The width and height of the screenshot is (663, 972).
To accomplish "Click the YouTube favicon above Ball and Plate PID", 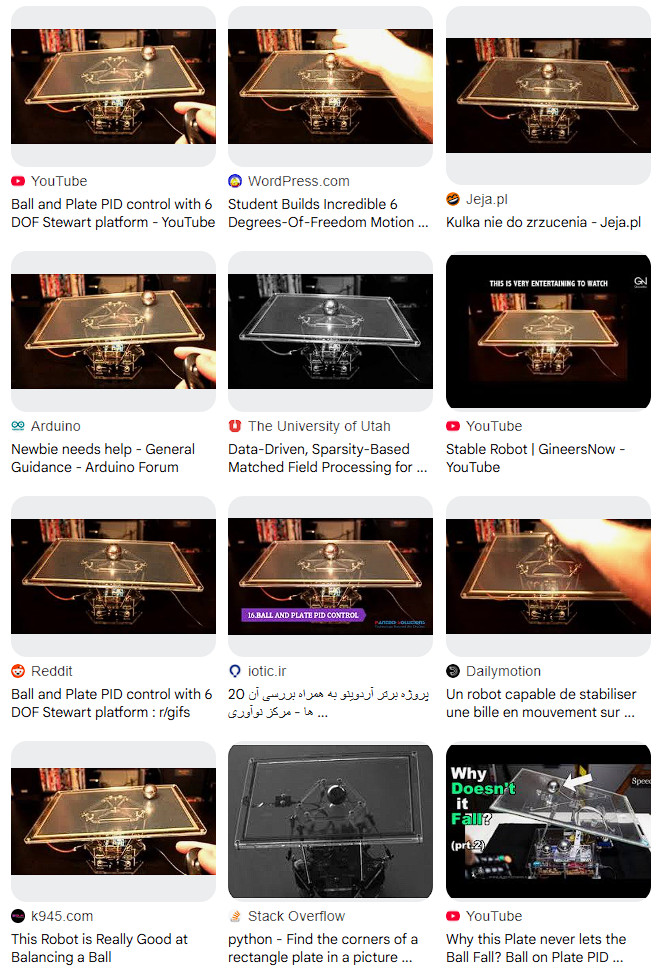I will (x=18, y=181).
